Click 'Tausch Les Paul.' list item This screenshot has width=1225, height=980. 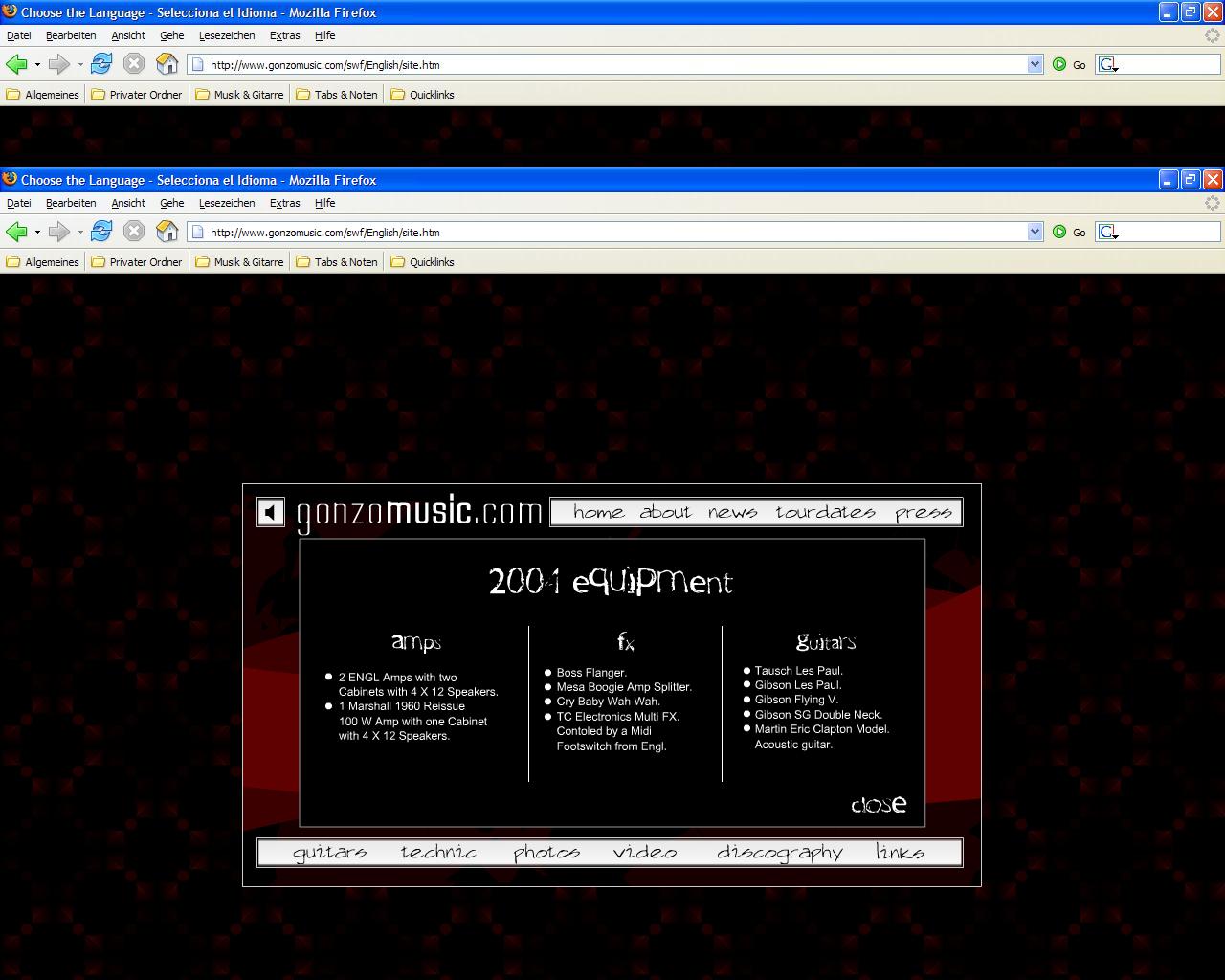[798, 671]
